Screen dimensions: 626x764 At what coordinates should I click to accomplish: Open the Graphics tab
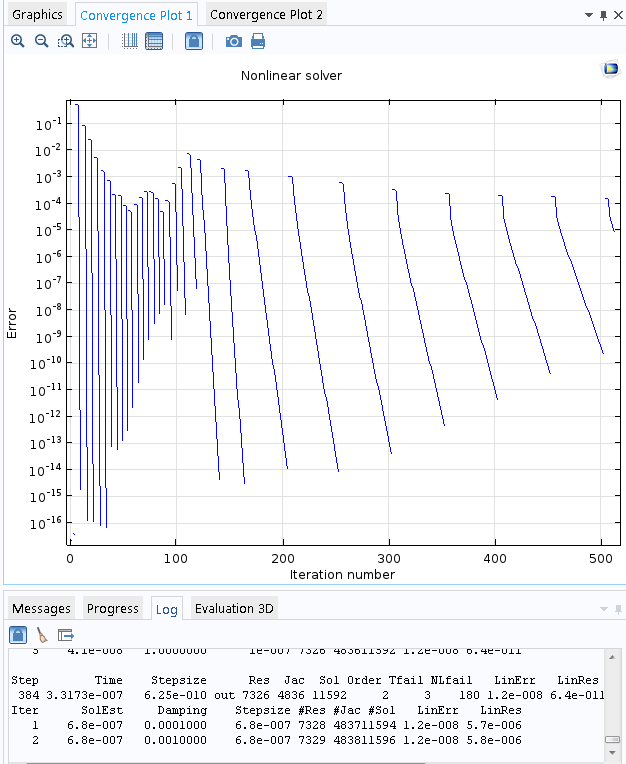tap(37, 15)
